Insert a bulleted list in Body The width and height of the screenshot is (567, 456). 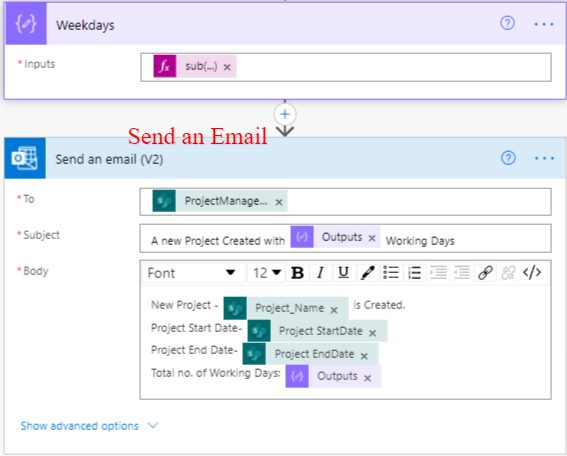391,273
